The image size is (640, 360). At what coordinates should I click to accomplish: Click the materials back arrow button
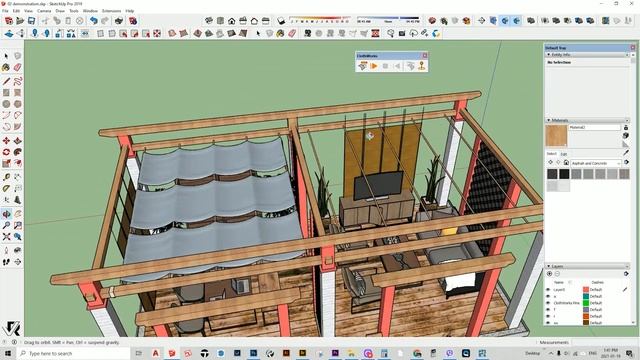tap(550, 163)
